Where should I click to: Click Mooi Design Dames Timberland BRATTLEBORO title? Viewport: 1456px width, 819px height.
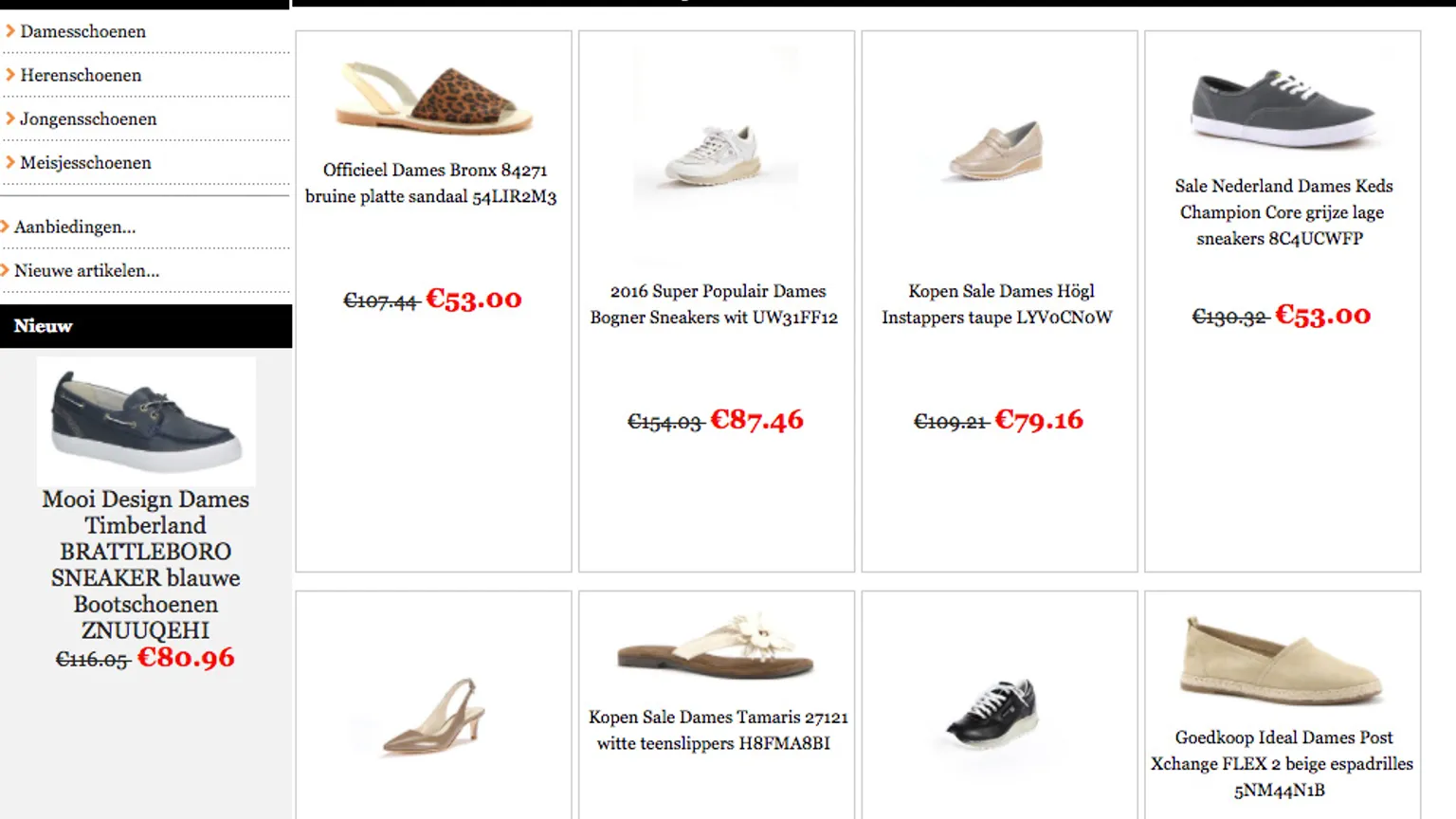coord(146,565)
